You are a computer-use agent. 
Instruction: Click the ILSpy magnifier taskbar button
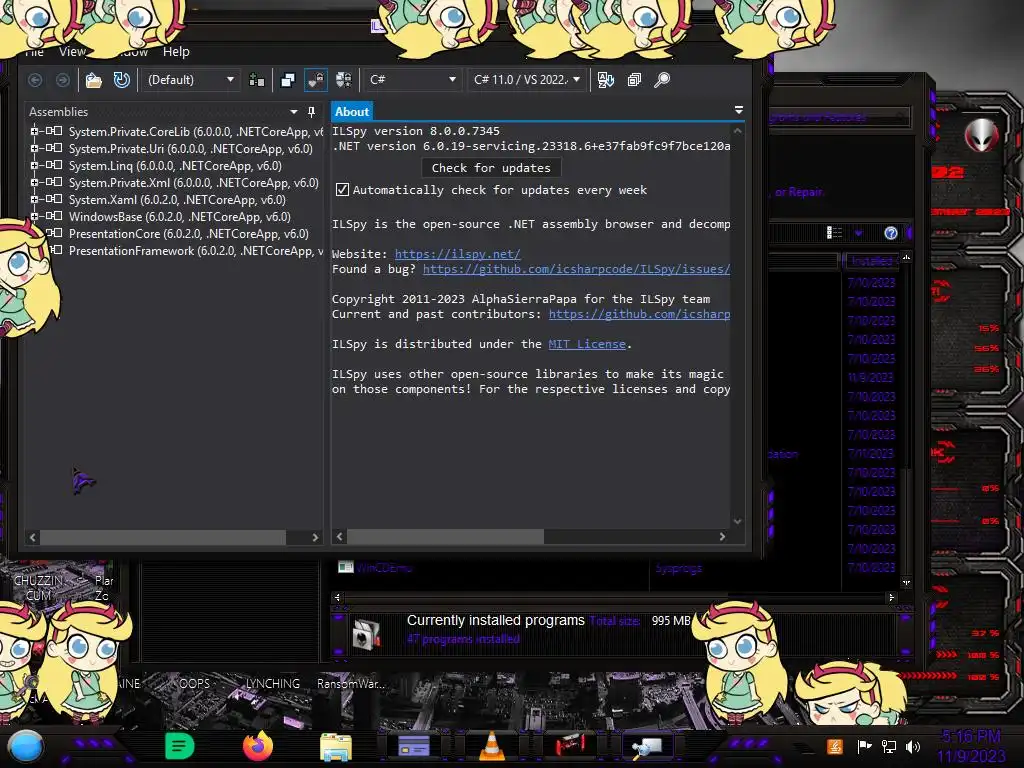647,747
